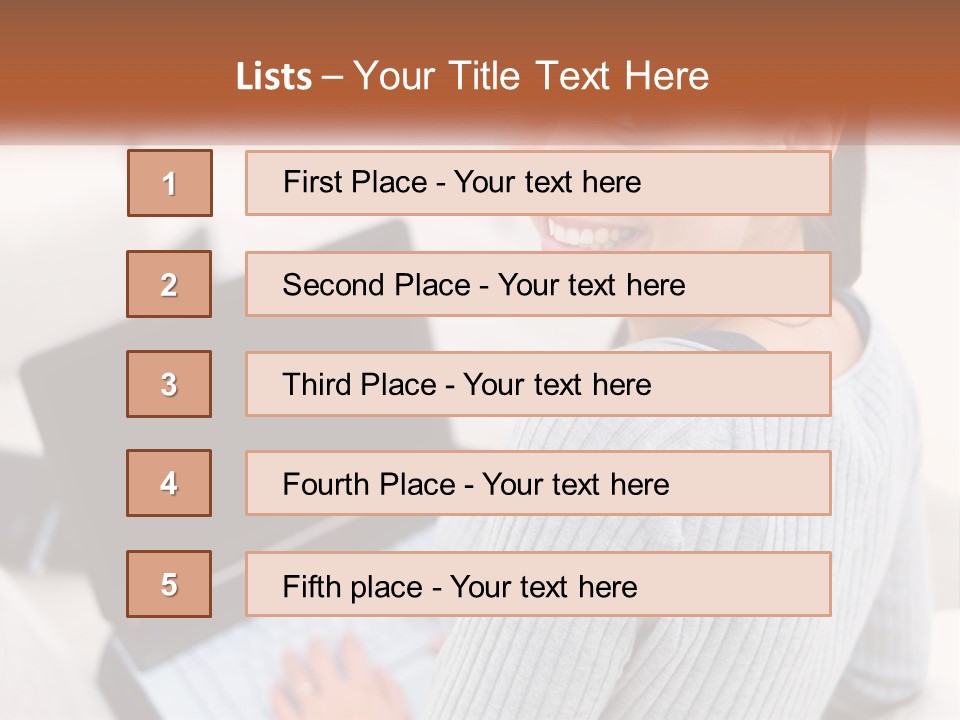The width and height of the screenshot is (960, 720).
Task: Click the number 3 box
Action: click(x=169, y=384)
